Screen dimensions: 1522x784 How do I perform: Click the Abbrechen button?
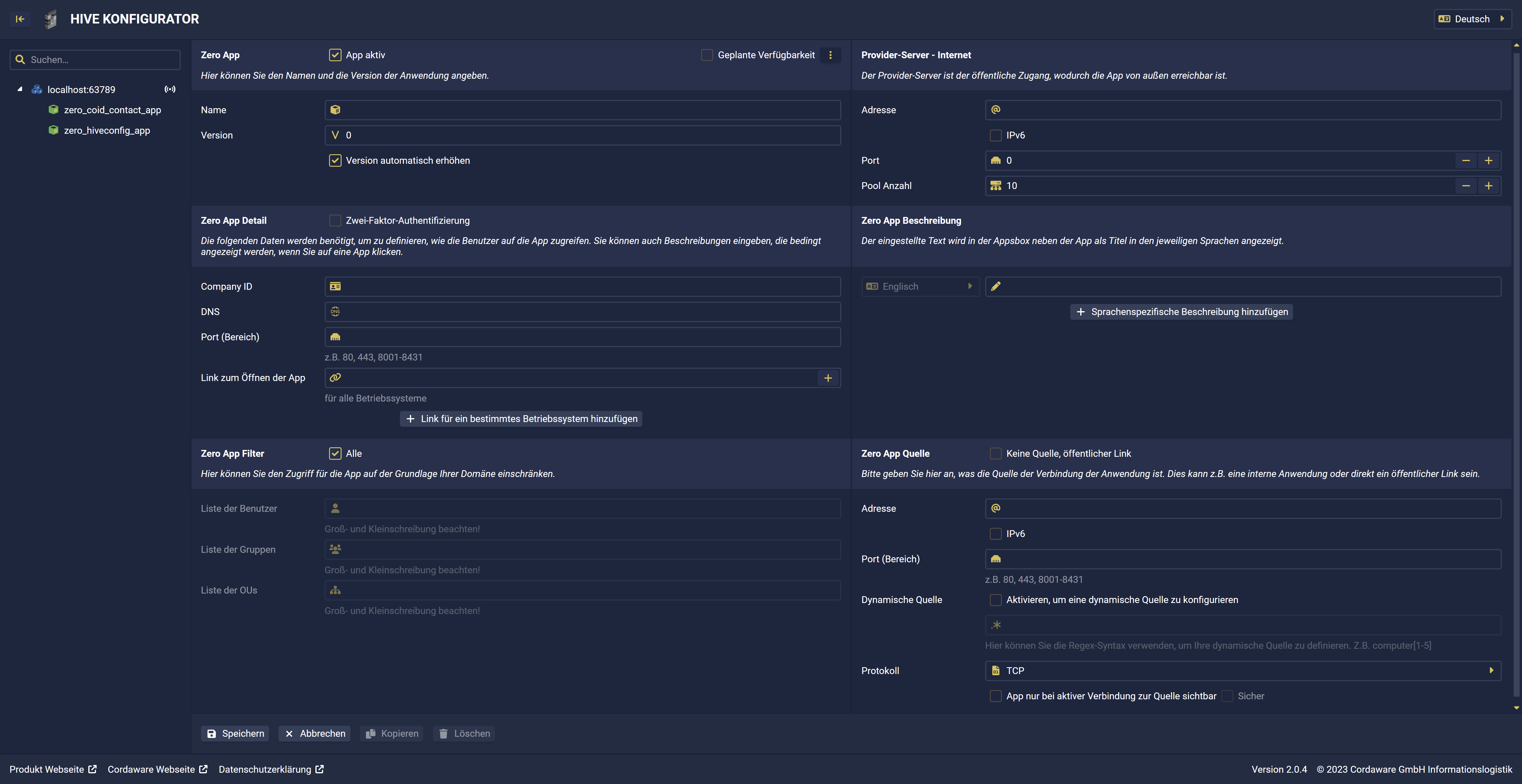[315, 733]
